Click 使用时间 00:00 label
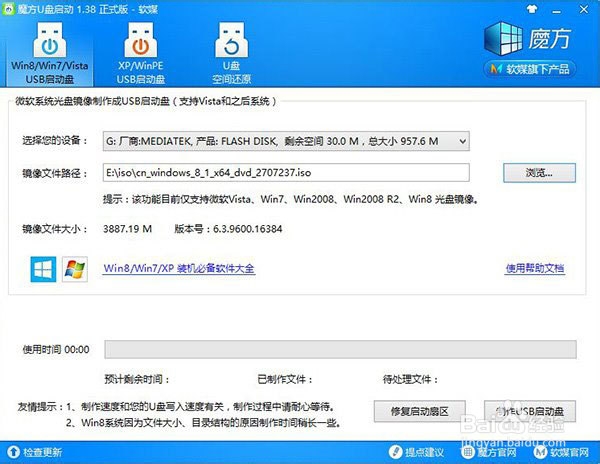The height and width of the screenshot is (464, 600). pyautogui.click(x=56, y=349)
